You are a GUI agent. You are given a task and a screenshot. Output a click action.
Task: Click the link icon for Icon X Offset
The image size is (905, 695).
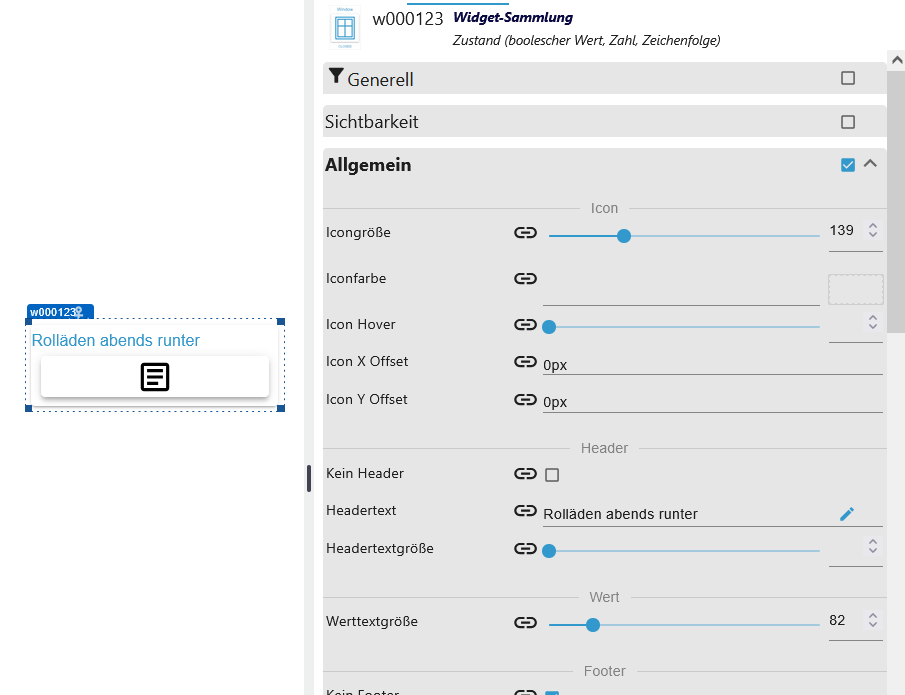coord(526,362)
